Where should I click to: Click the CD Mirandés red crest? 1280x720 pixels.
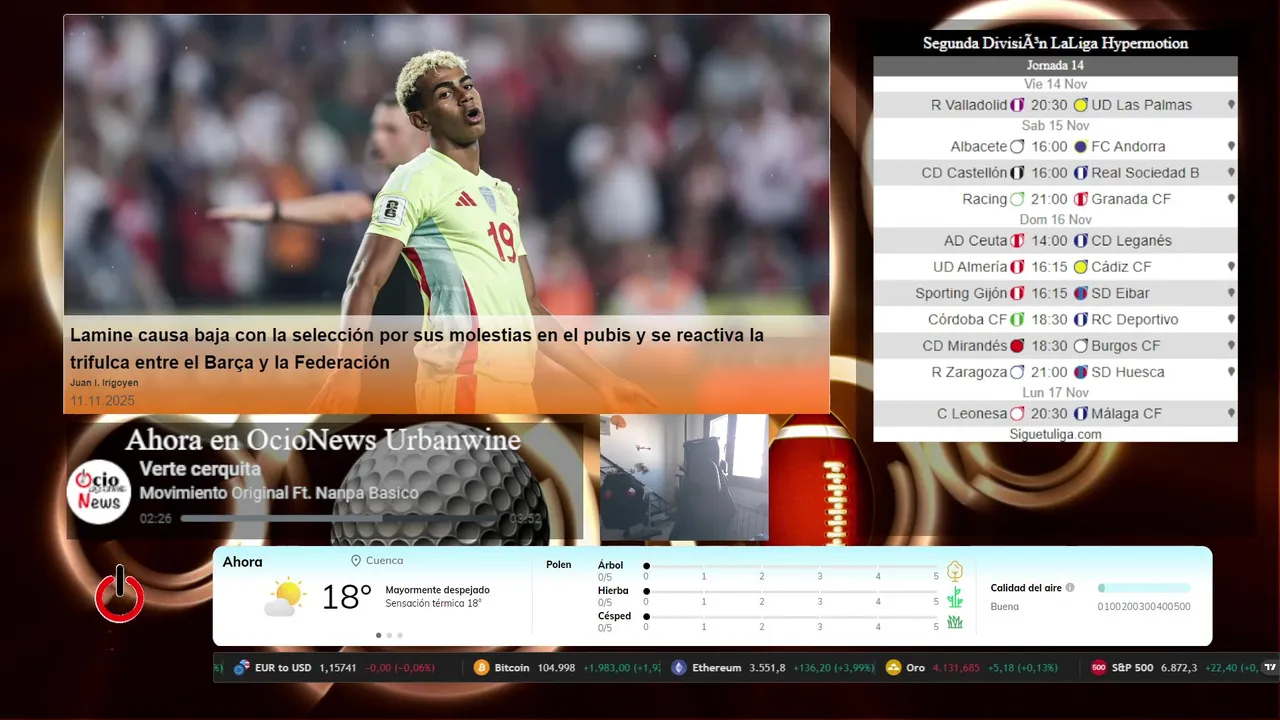1017,346
